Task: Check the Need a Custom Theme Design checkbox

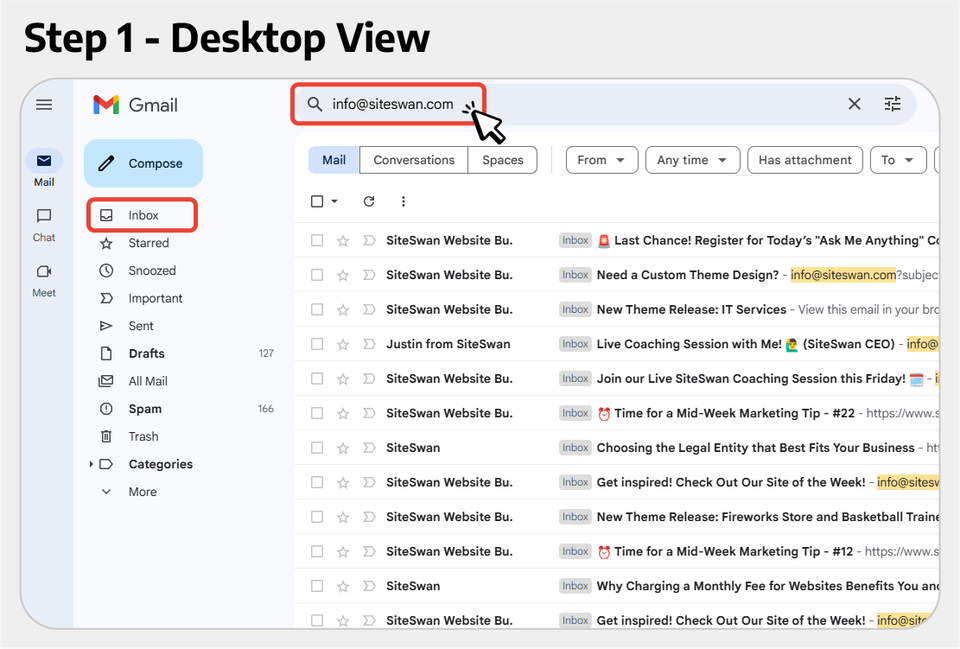Action: [x=317, y=275]
